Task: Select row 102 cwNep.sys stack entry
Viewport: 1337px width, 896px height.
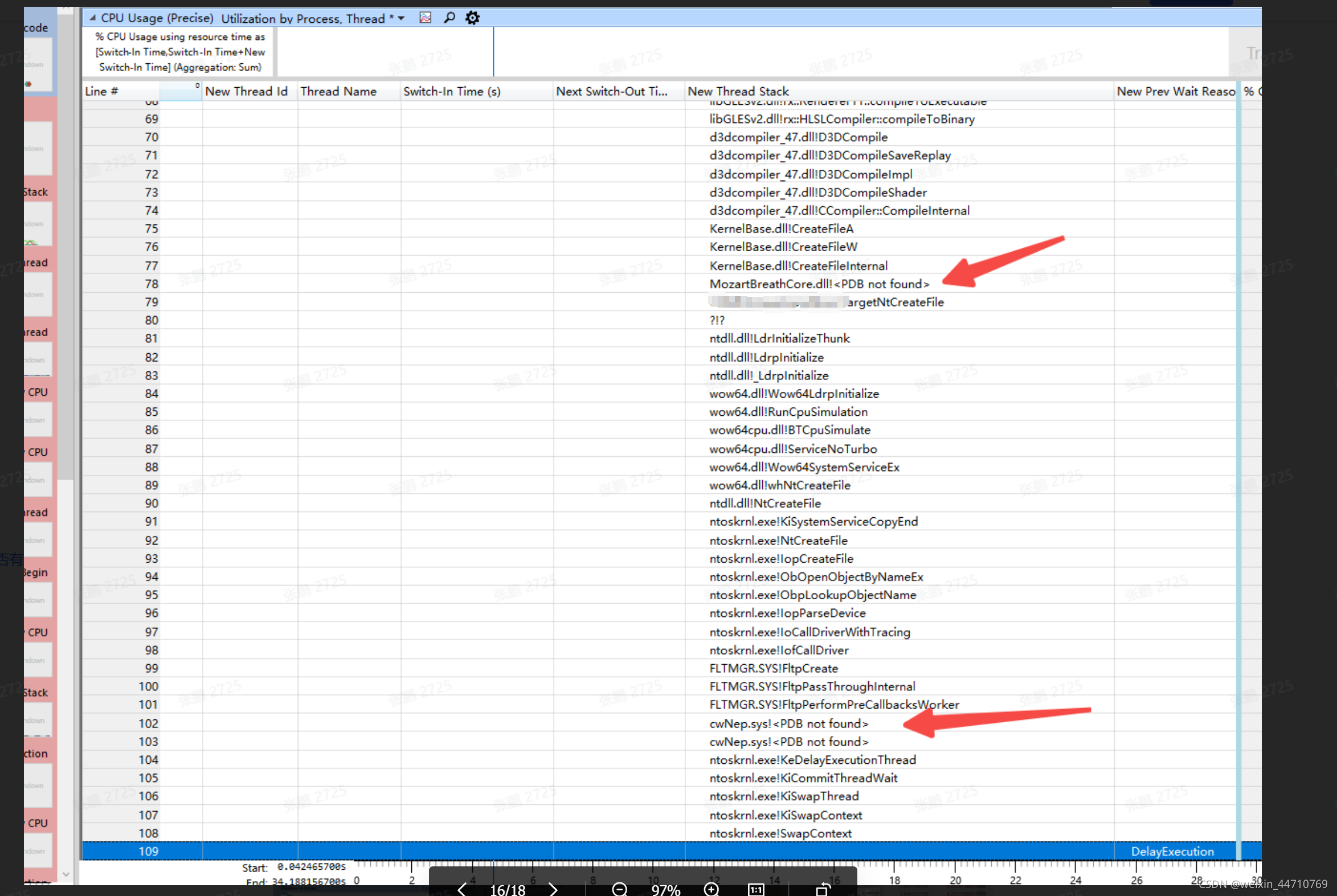Action: (x=788, y=723)
